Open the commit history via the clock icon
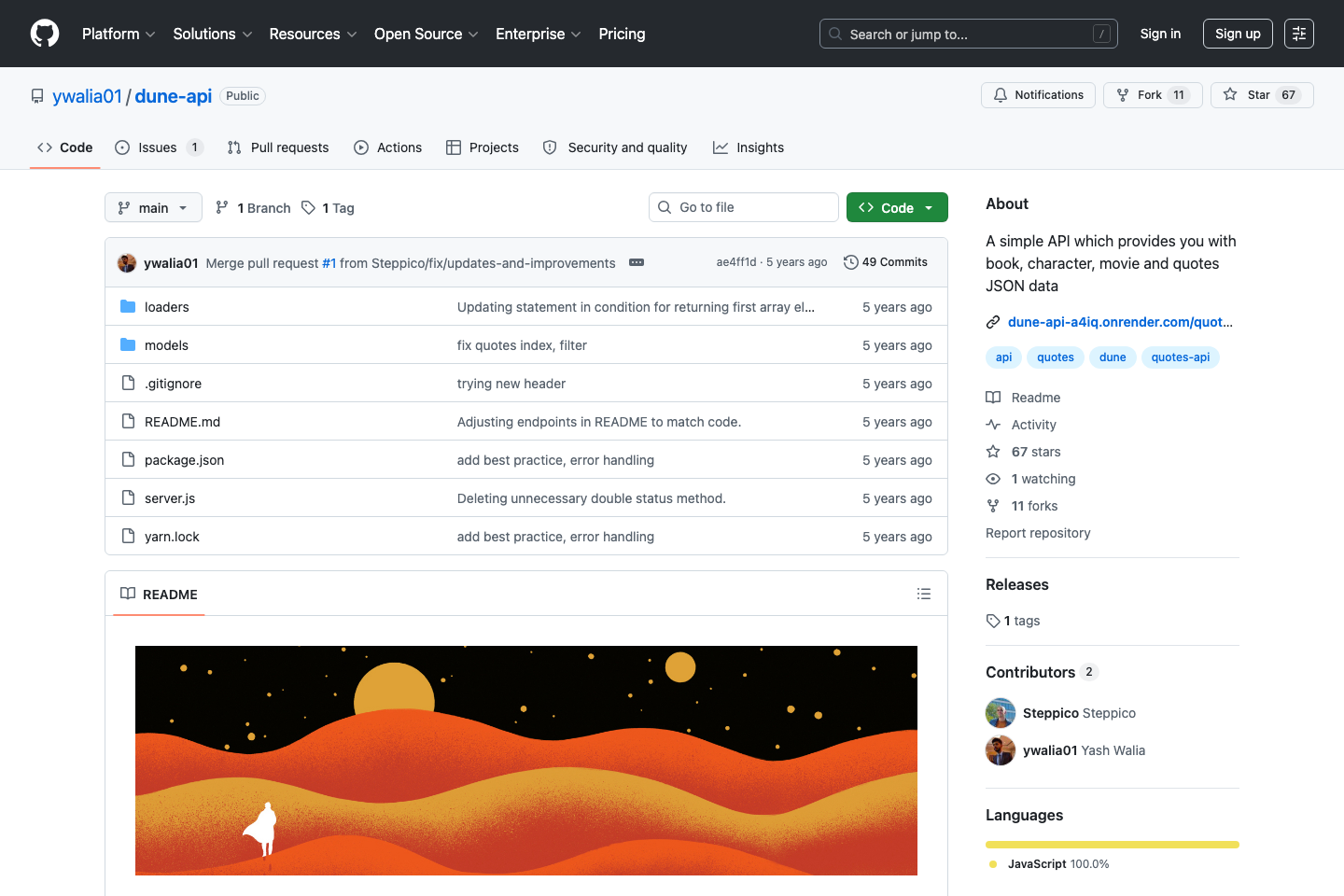Screen dimensions: 1344x896 [x=849, y=262]
